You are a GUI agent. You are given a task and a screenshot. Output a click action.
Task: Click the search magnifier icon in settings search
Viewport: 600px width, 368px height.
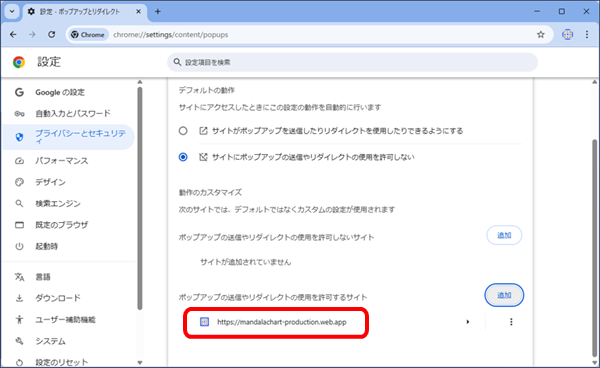pyautogui.click(x=177, y=62)
